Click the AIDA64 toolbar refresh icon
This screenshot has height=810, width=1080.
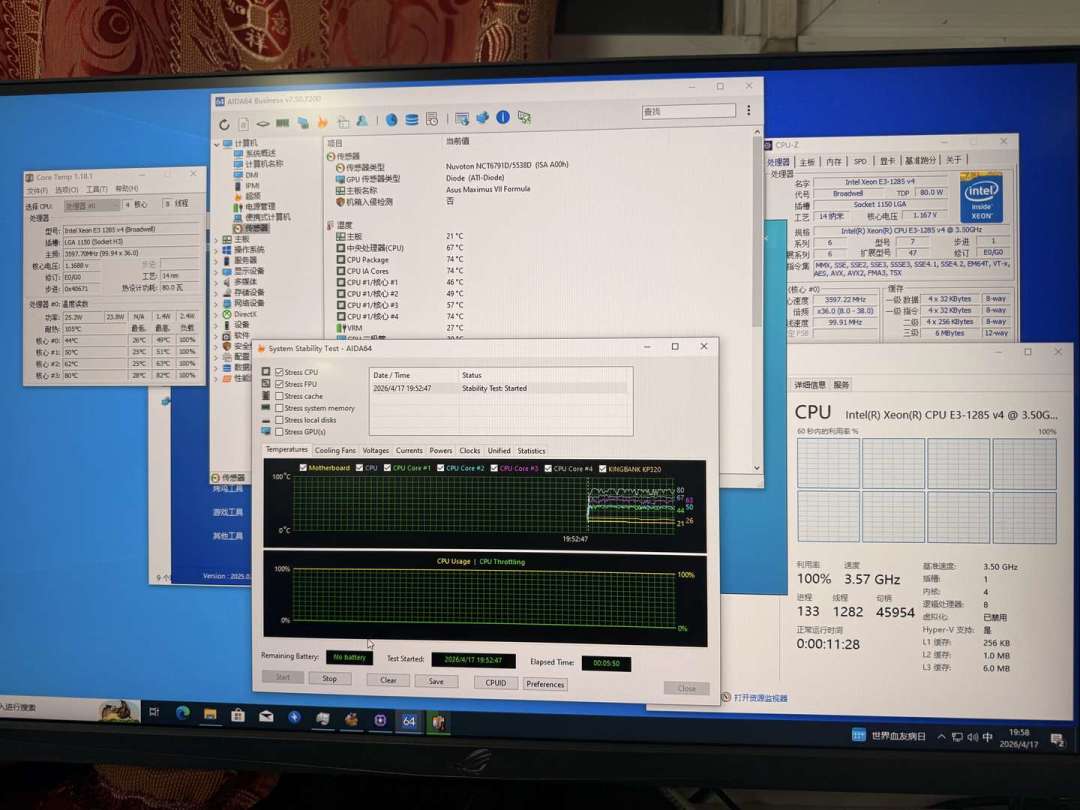click(224, 125)
